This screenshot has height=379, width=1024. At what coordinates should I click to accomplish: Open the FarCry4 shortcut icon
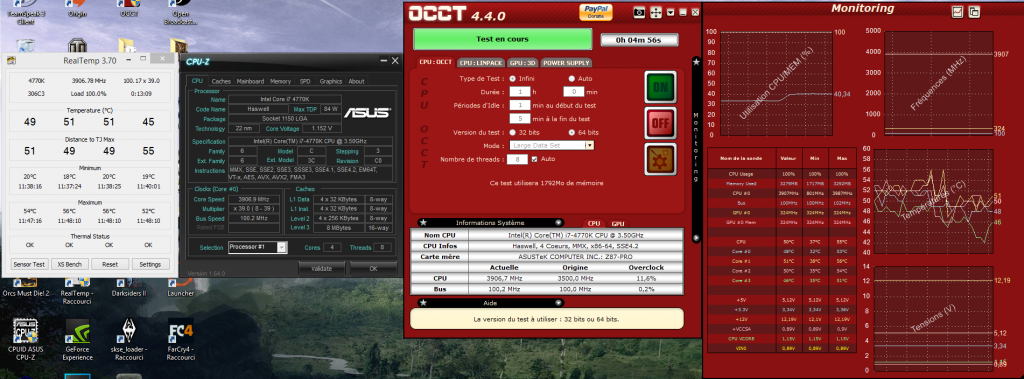pos(180,340)
